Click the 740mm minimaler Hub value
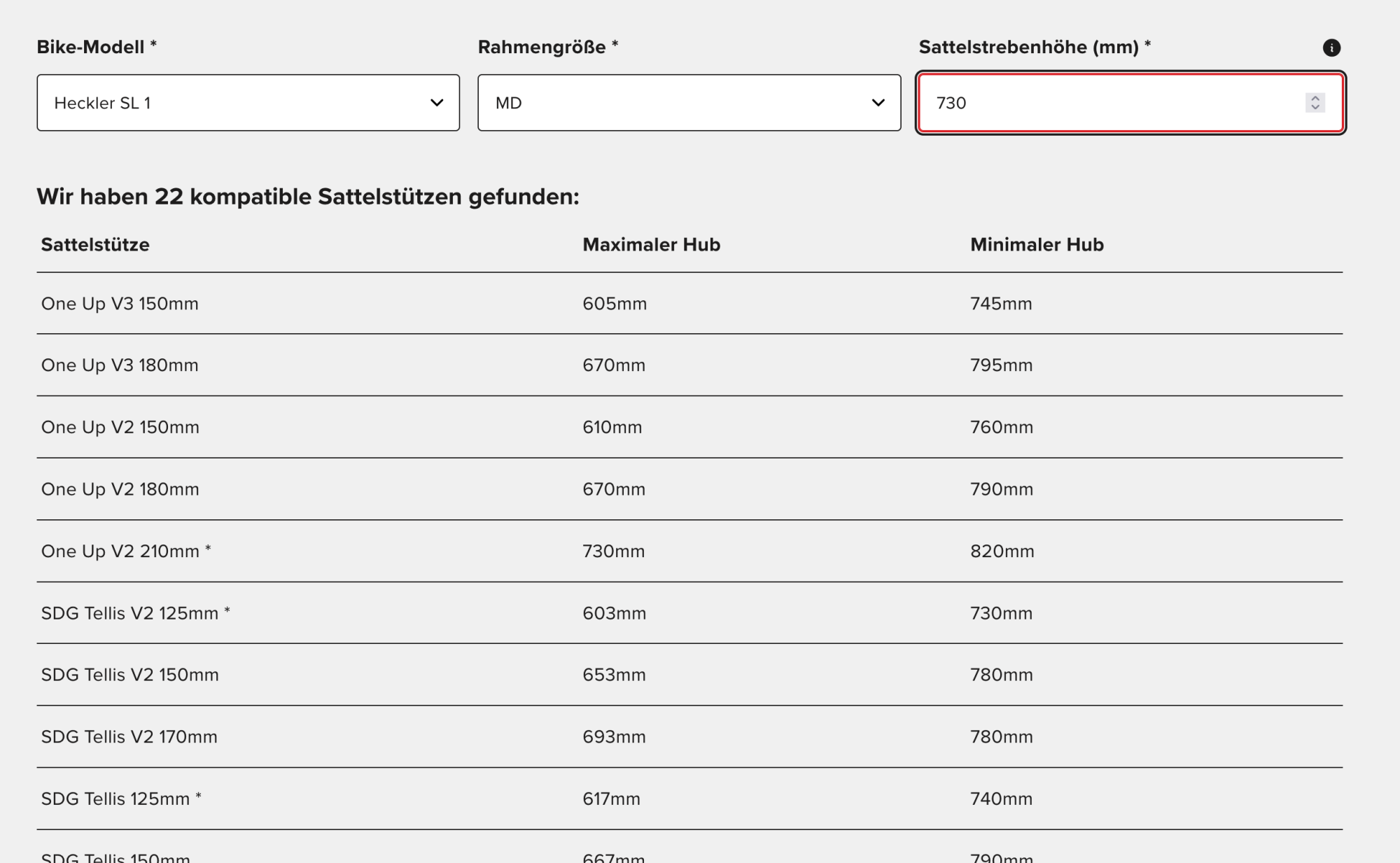This screenshot has height=863, width=1400. [x=1001, y=799]
